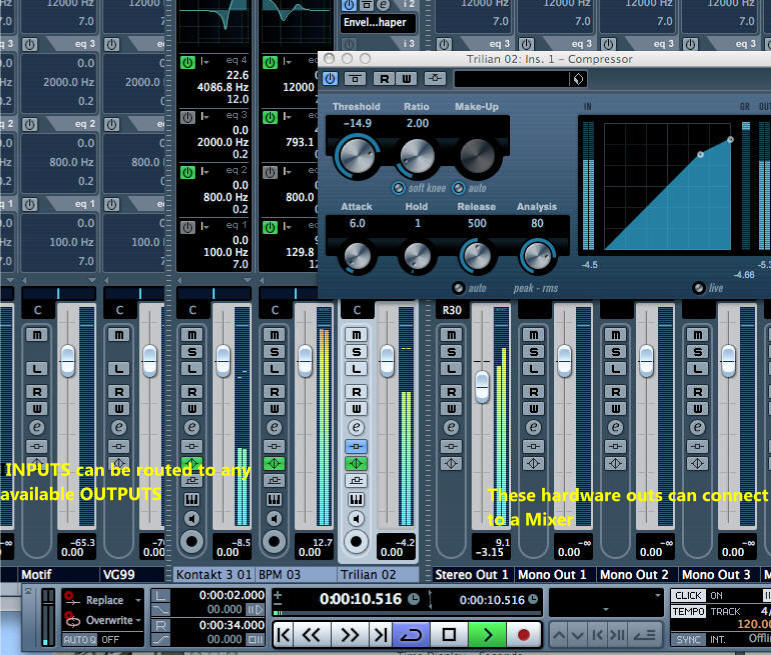Open channel settings (e) for Mono Out 1
Screen dimensions: 771x655
(x=534, y=427)
